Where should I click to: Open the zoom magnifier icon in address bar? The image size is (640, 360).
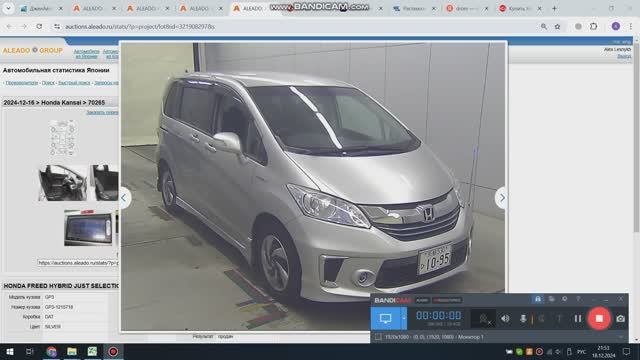(x=544, y=26)
